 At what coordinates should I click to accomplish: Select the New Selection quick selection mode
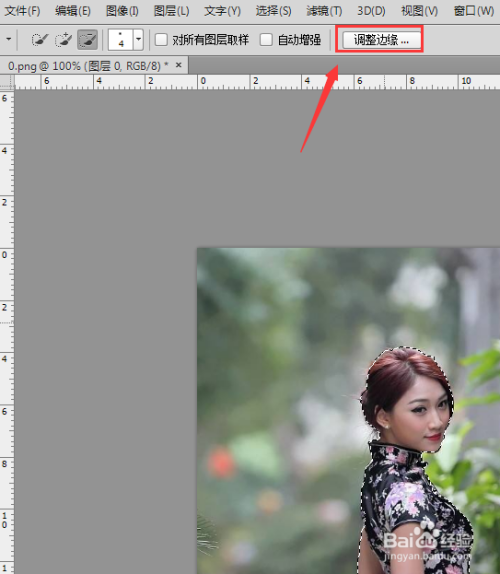click(40, 40)
